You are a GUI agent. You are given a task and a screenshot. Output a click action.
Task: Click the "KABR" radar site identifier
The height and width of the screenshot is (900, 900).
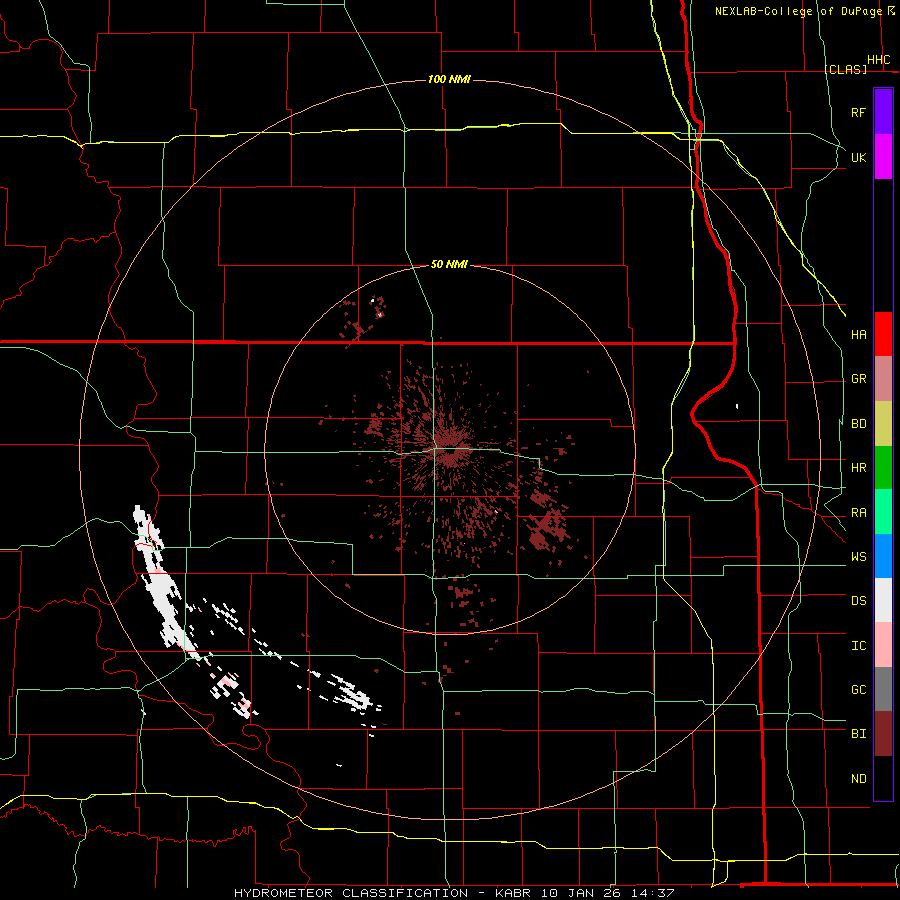click(x=516, y=893)
